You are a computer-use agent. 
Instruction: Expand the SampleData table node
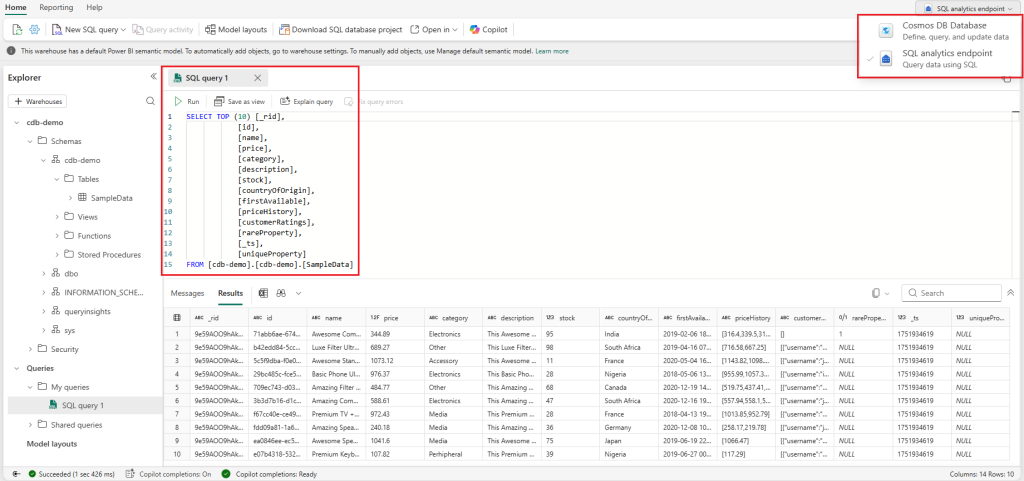pyautogui.click(x=70, y=198)
